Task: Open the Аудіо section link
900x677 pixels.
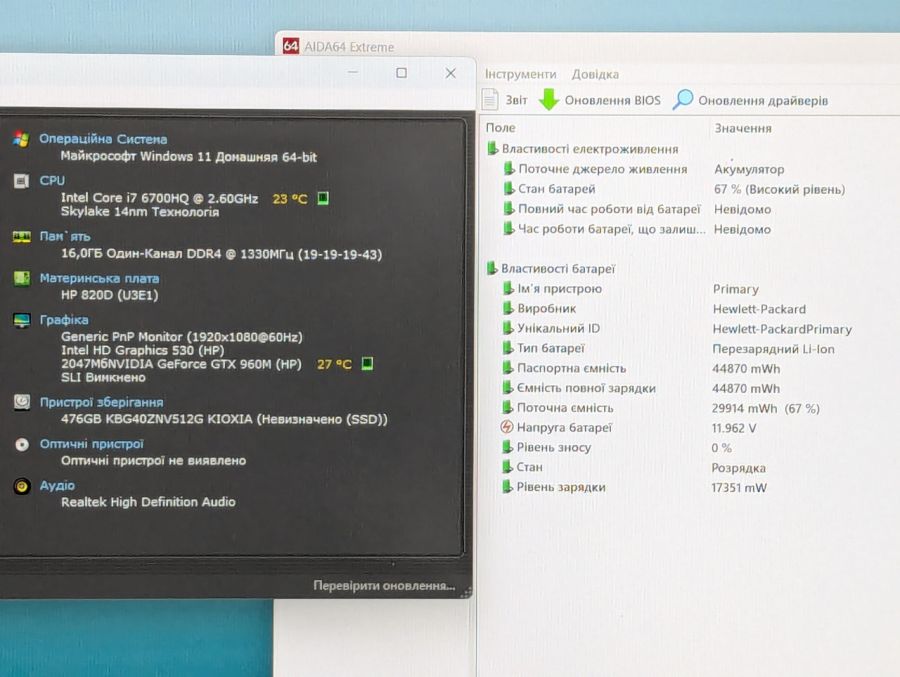Action: coord(57,485)
